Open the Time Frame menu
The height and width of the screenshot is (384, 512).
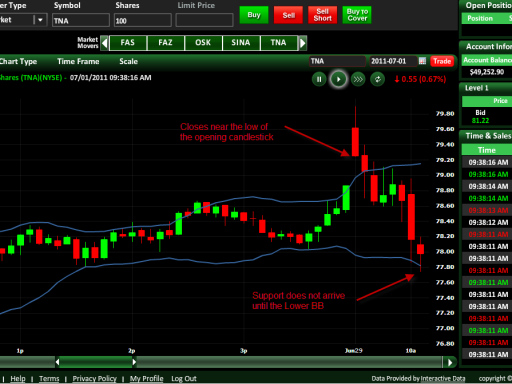click(x=78, y=61)
